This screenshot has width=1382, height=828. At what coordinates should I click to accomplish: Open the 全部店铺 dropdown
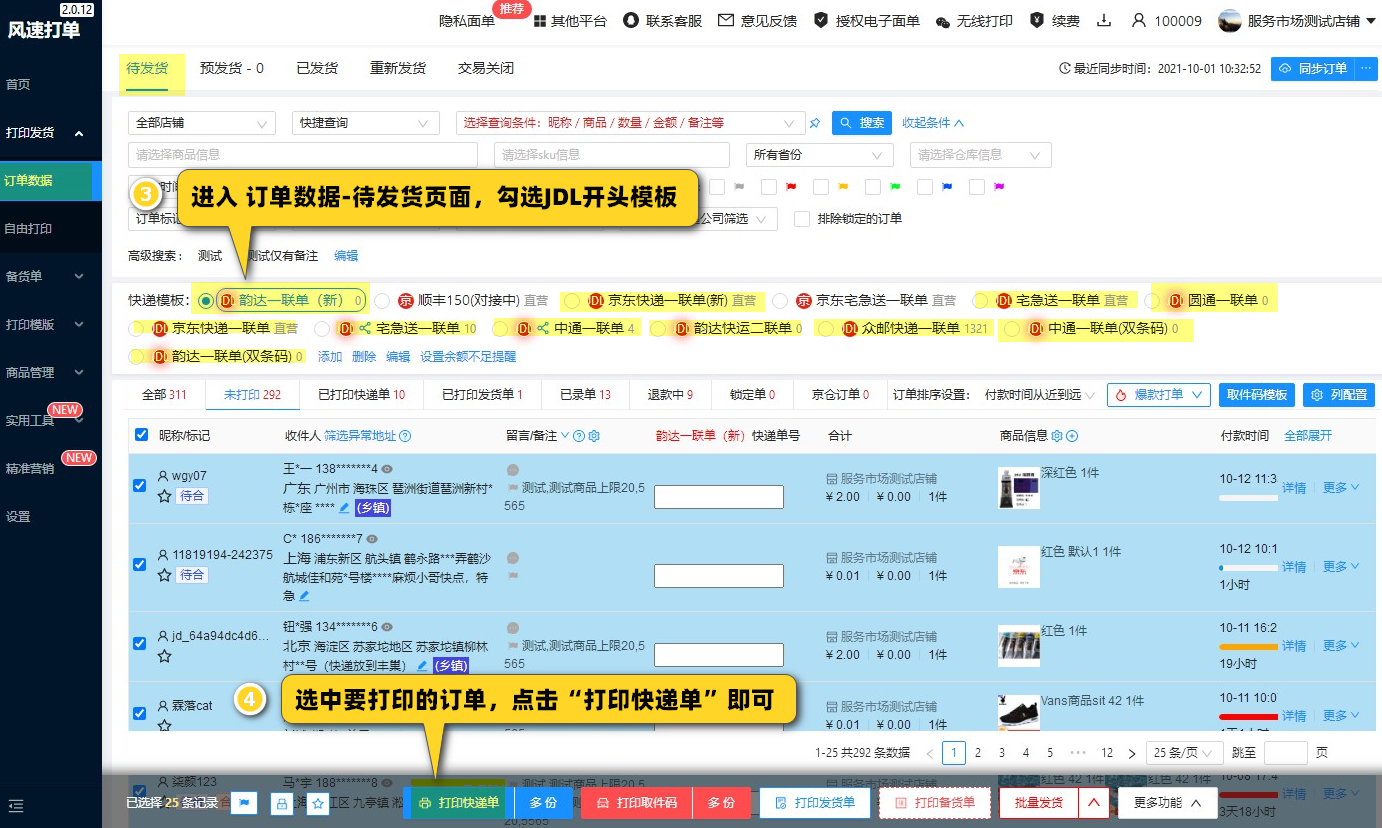pyautogui.click(x=201, y=123)
